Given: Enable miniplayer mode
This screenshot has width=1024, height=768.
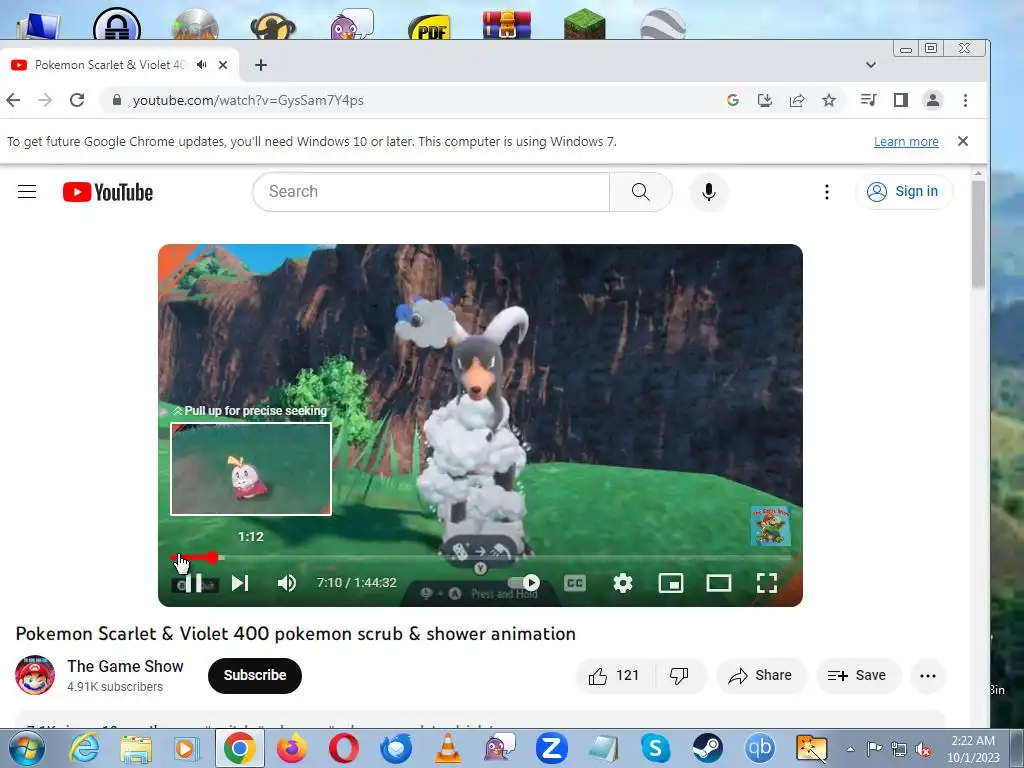Looking at the screenshot, I should coord(671,583).
